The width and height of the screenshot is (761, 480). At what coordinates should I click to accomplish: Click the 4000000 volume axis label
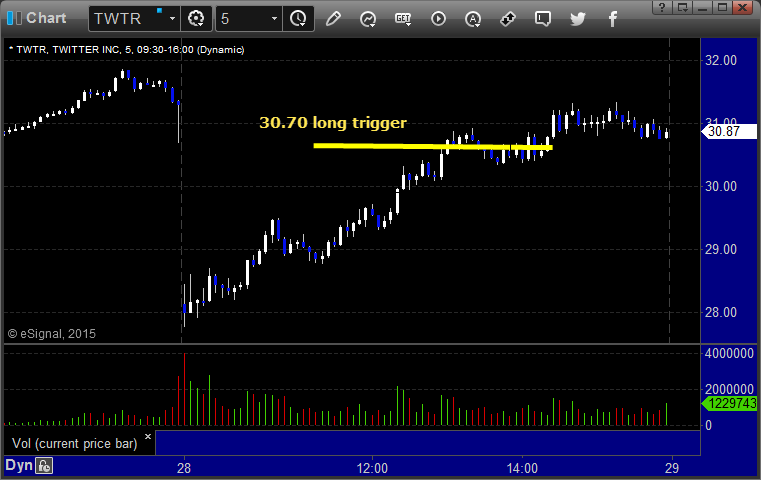pyautogui.click(x=729, y=353)
